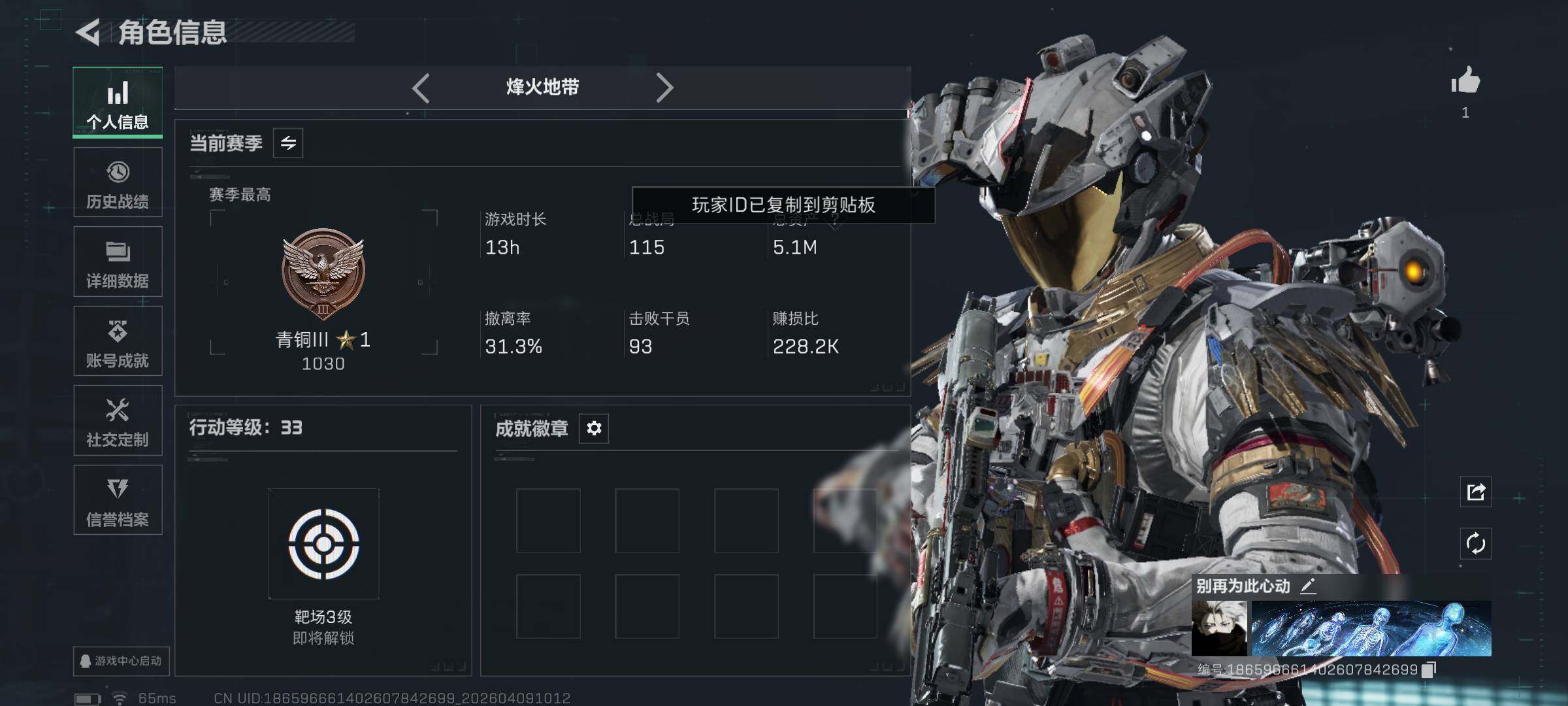Click the player avatar thumbnail
The height and width of the screenshot is (706, 1568).
1219,628
